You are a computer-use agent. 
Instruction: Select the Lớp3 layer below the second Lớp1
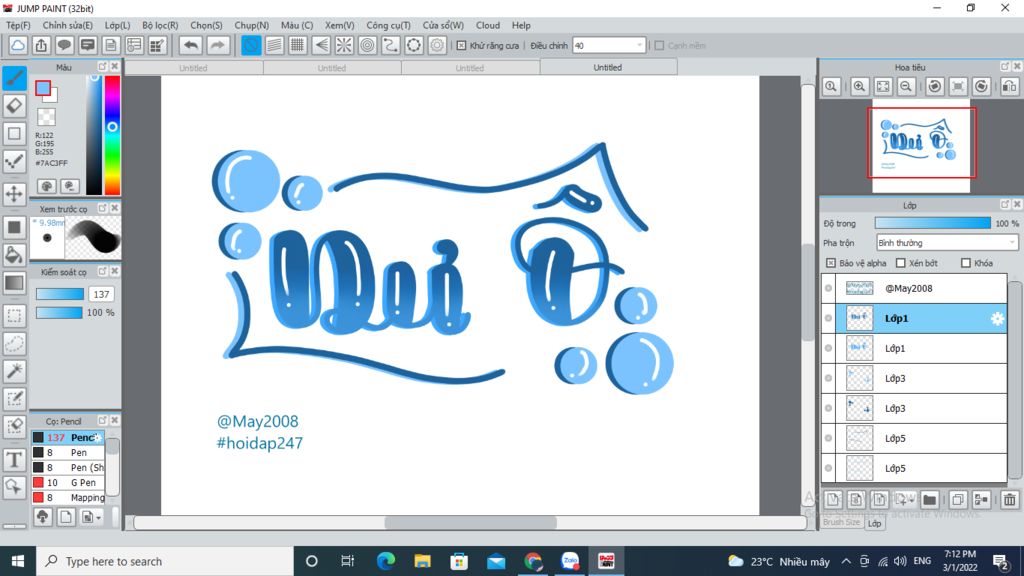tap(914, 378)
